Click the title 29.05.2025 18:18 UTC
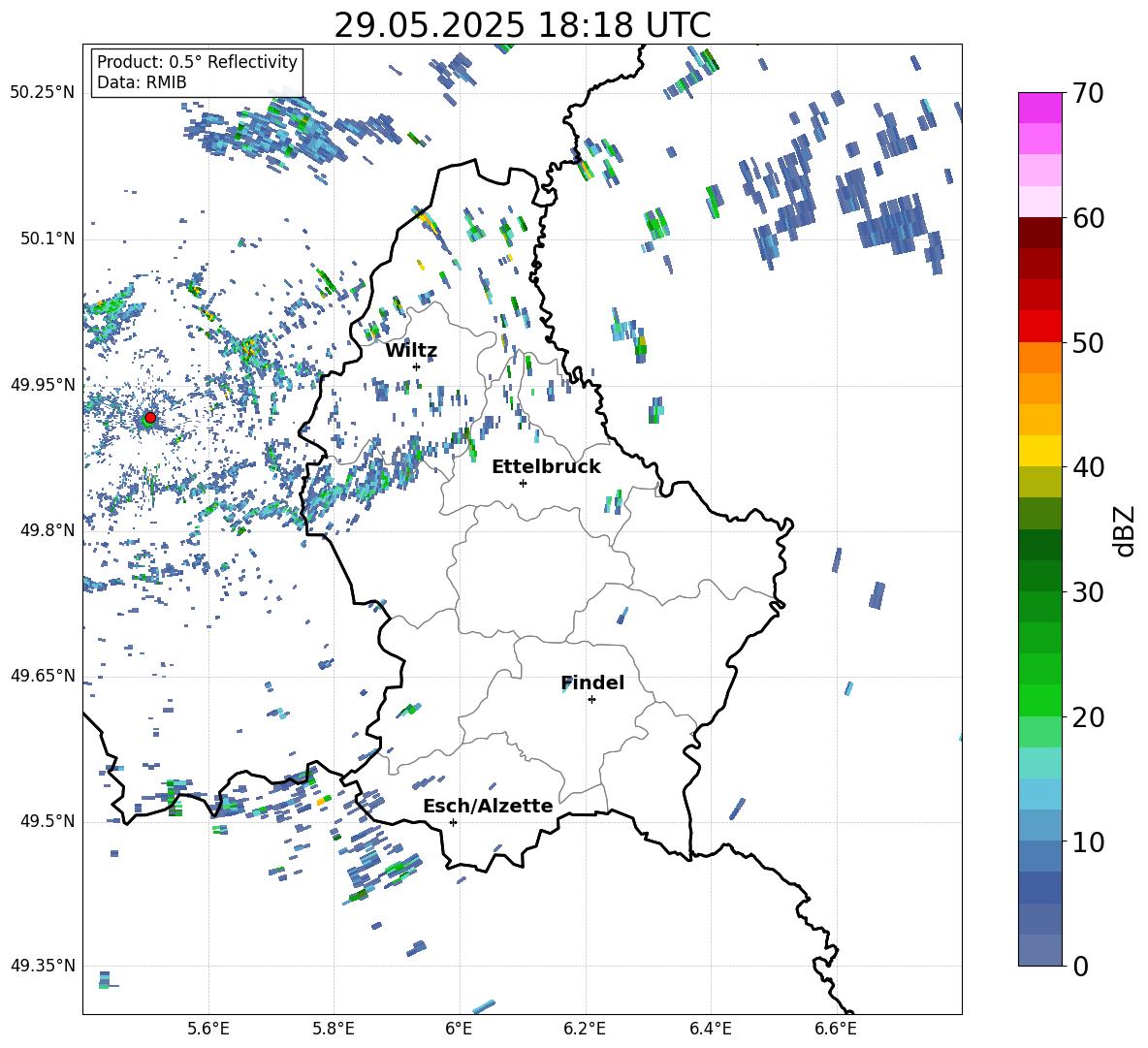This screenshot has width=1148, height=1048. tap(523, 25)
